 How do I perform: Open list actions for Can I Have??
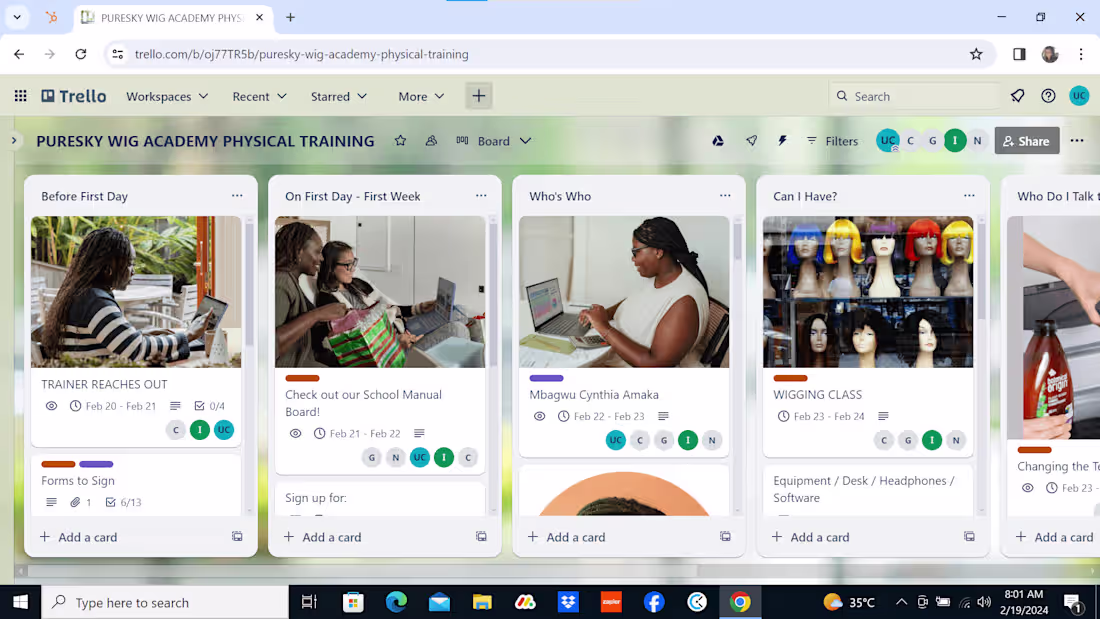[969, 196]
